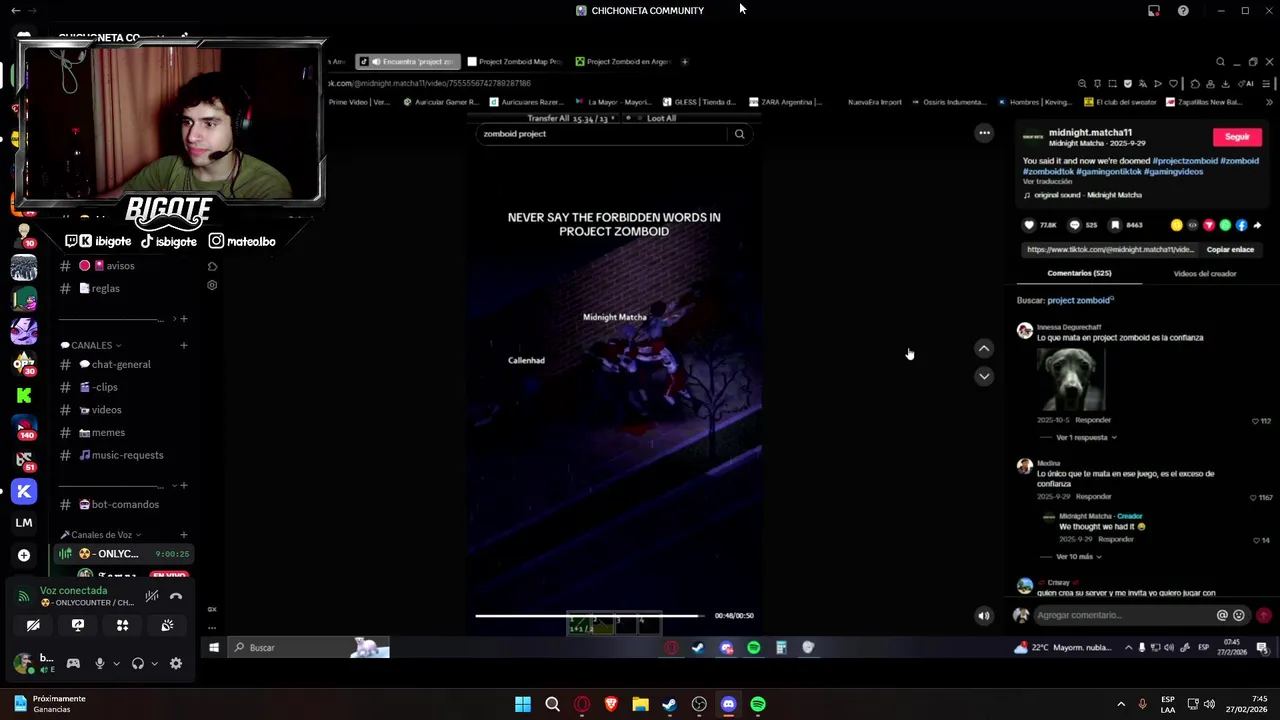Collapse the Canales de Voz category
The width and height of the screenshot is (1280, 720).
pyautogui.click(x=101, y=535)
